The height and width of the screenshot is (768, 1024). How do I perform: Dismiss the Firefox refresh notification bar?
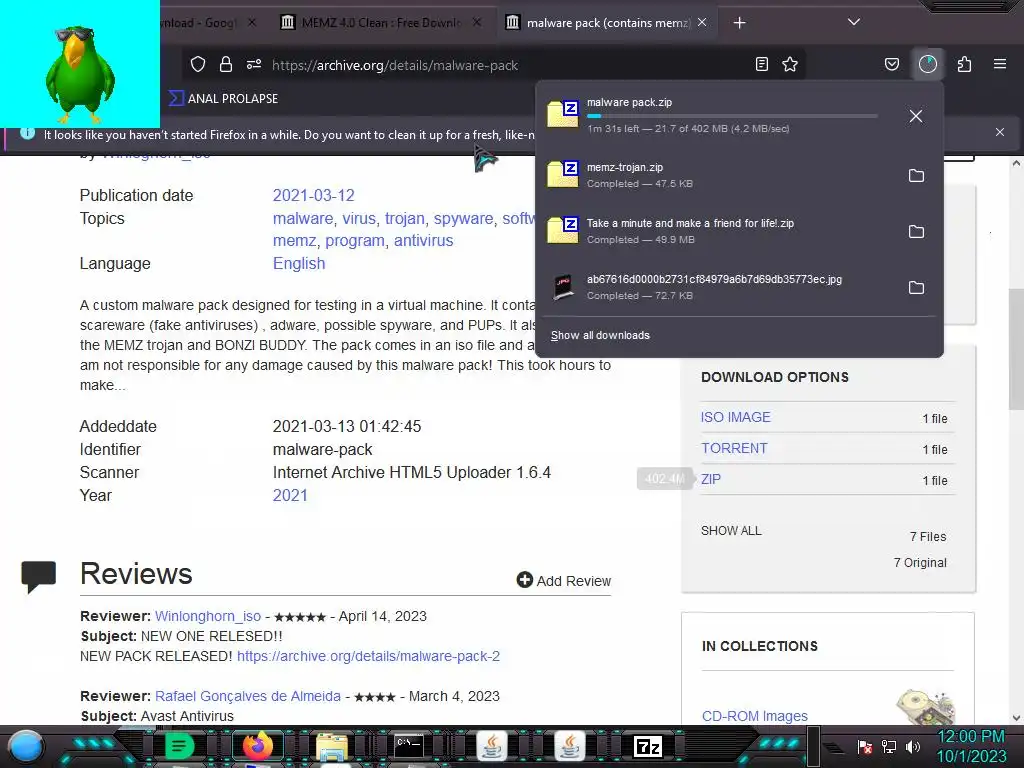[1000, 132]
